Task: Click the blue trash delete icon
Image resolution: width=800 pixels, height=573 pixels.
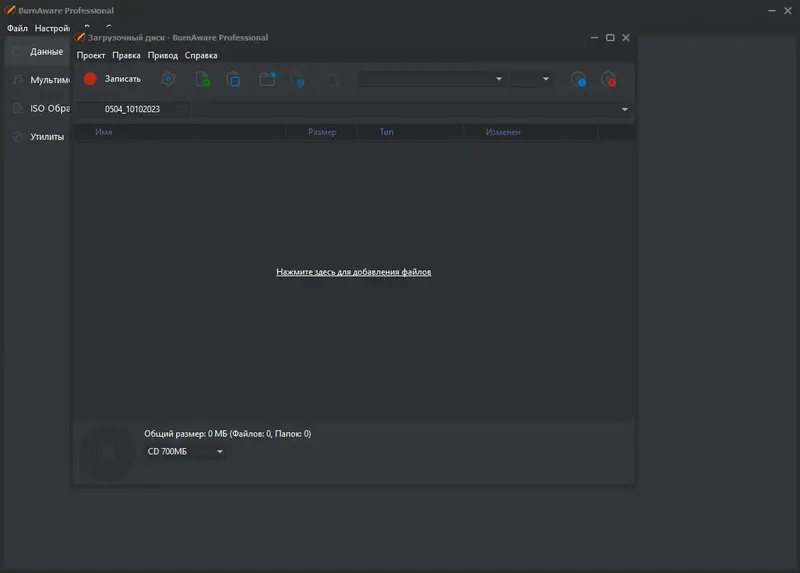Action: (x=300, y=80)
